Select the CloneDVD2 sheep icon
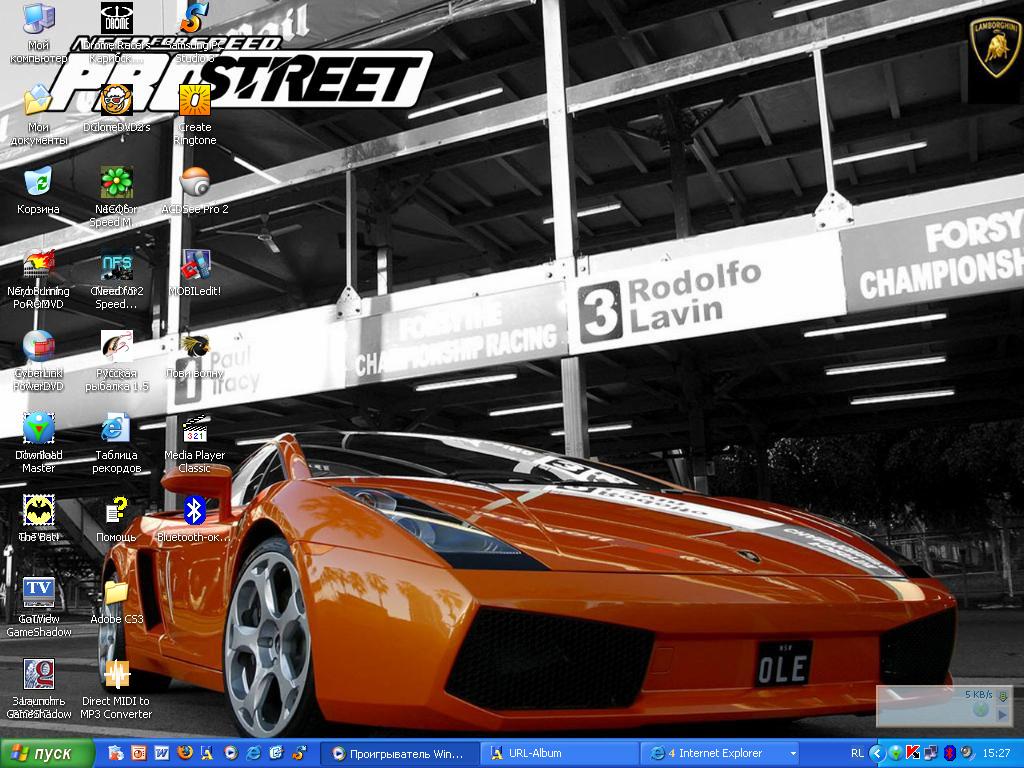 pos(117,100)
